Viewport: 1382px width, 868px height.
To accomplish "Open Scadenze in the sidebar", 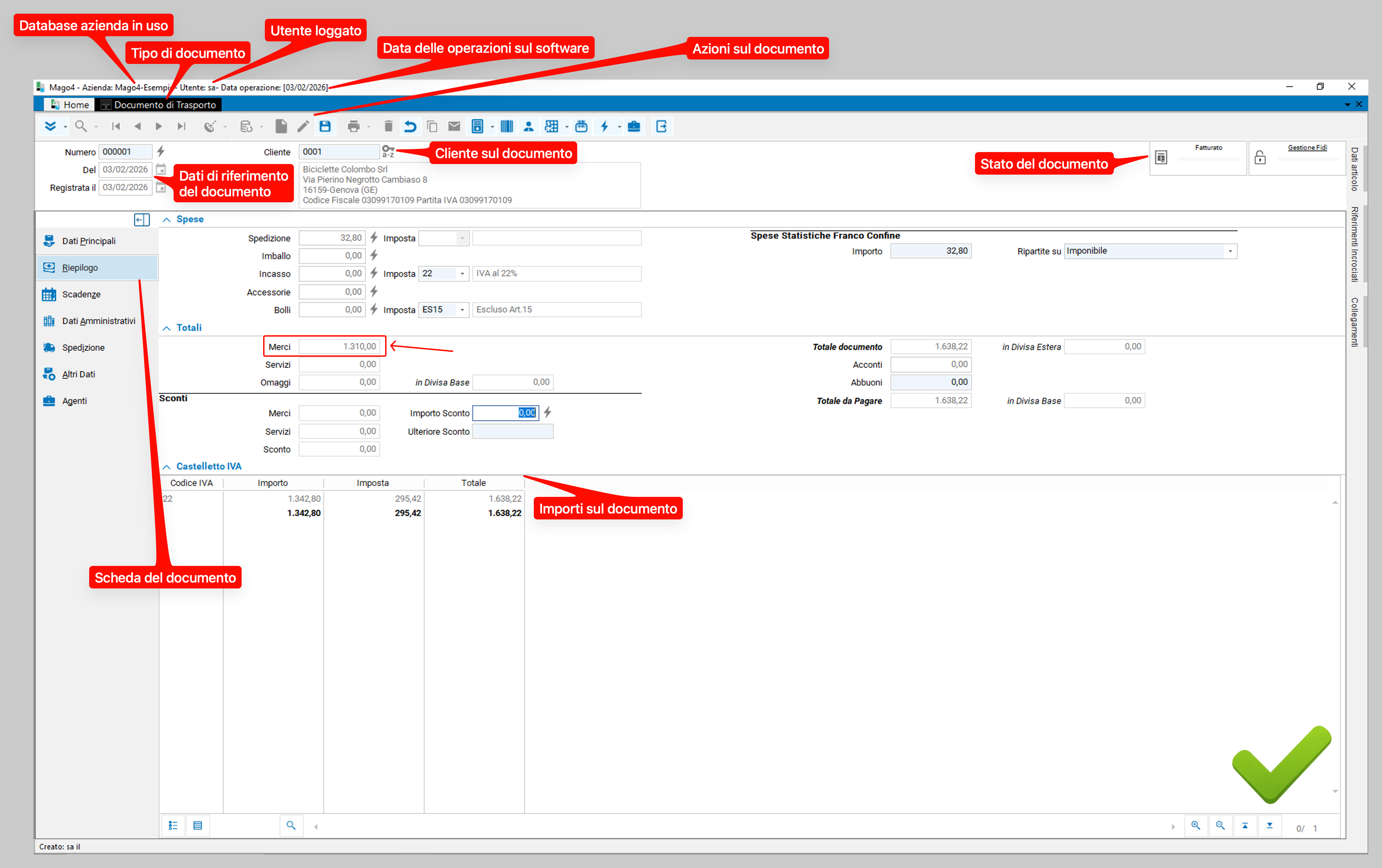I will pos(97,295).
